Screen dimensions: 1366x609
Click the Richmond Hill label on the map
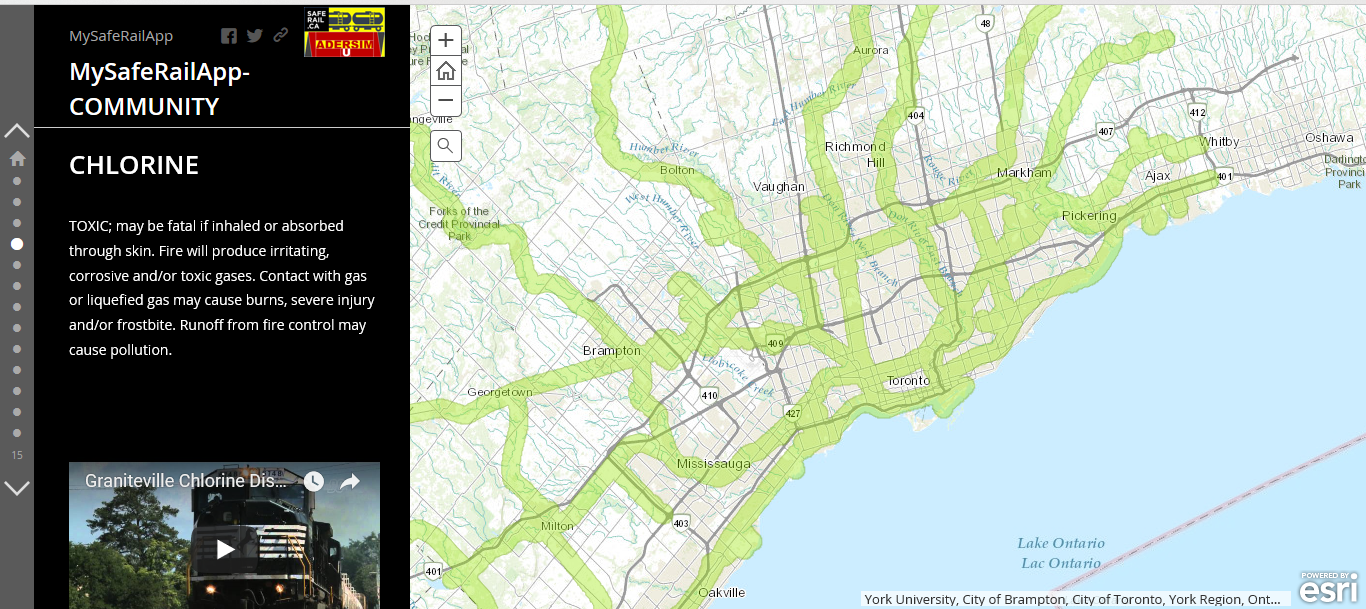pyautogui.click(x=855, y=154)
